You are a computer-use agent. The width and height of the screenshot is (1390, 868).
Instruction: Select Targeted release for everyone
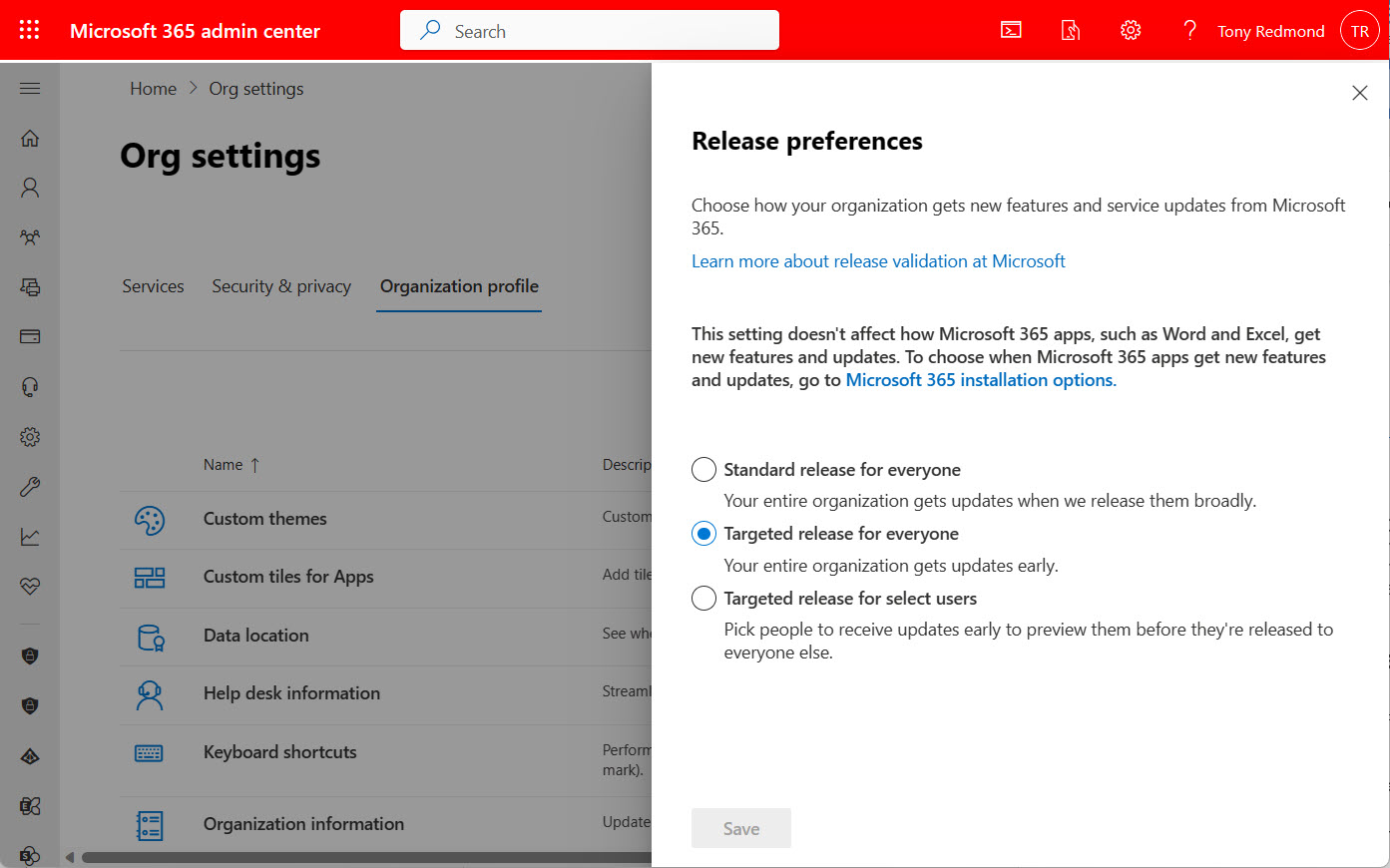(x=703, y=534)
